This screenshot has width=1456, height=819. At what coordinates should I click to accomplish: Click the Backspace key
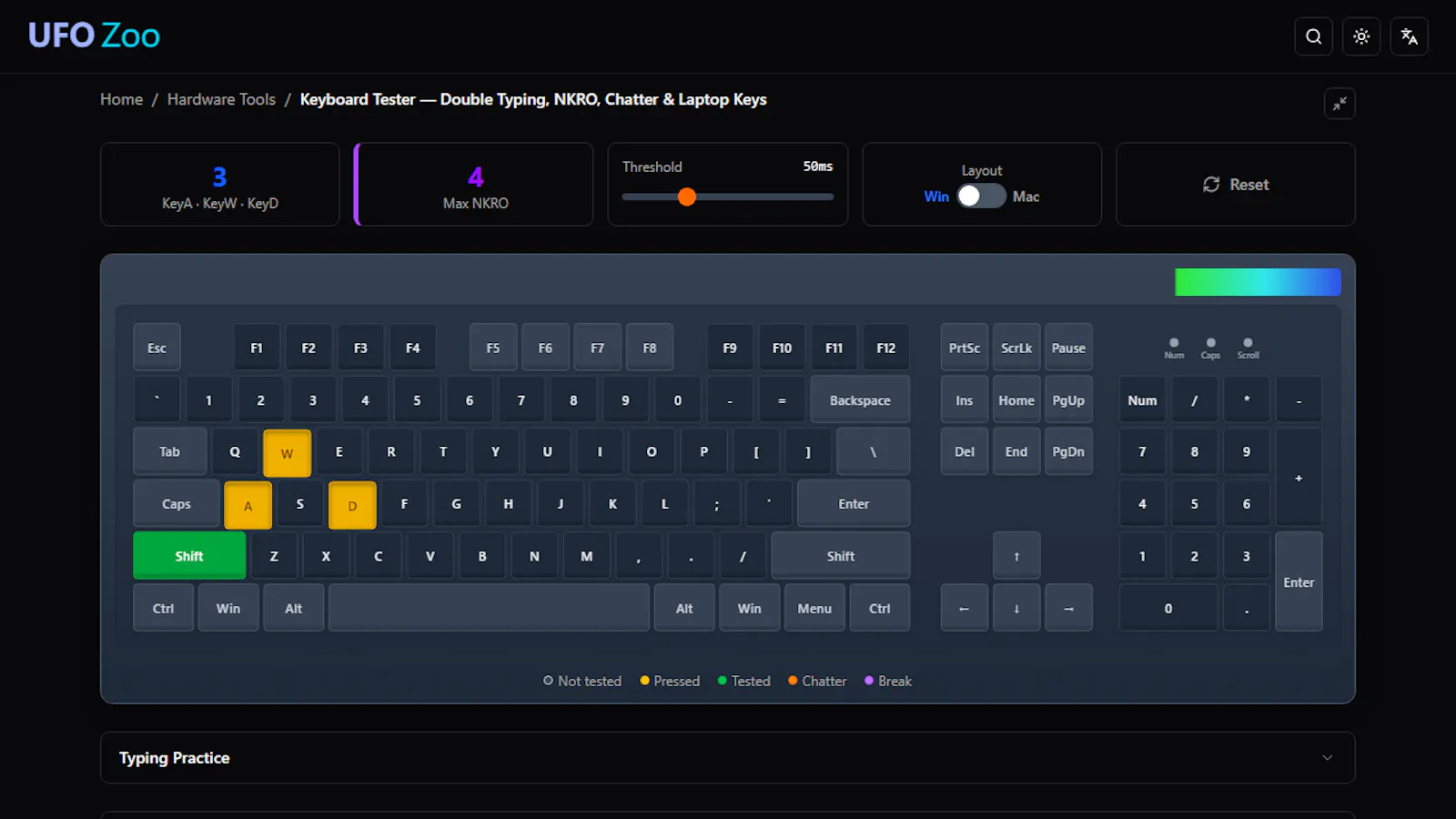(x=860, y=400)
